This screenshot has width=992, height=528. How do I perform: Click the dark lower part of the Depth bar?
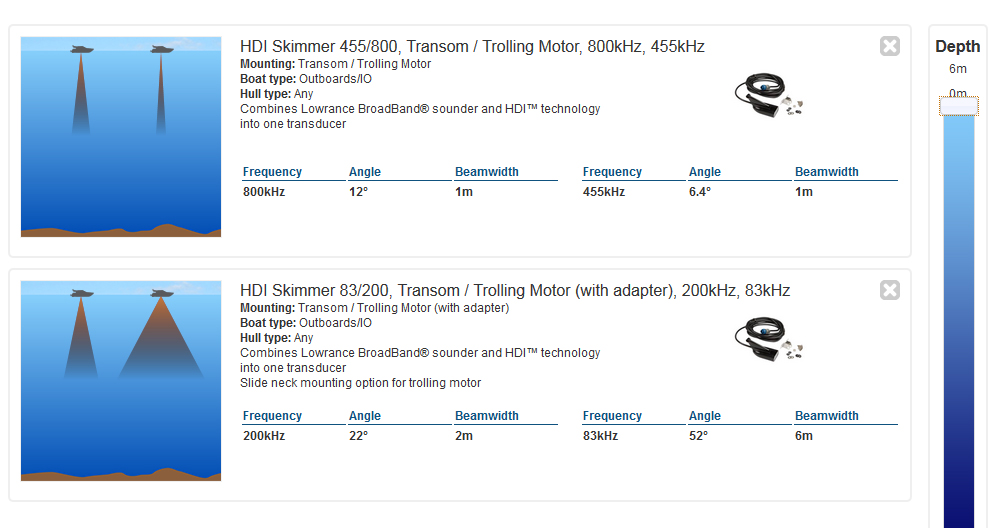(958, 480)
